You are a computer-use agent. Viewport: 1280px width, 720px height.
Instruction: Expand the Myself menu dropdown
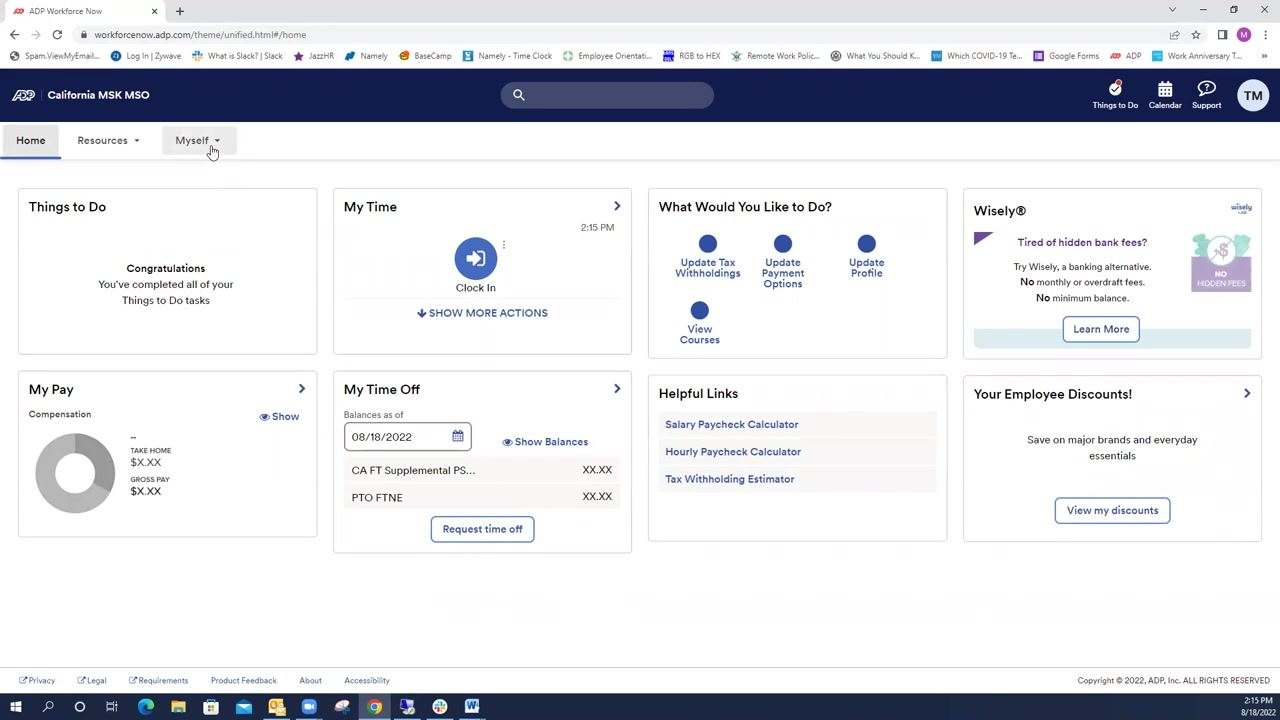tap(197, 141)
